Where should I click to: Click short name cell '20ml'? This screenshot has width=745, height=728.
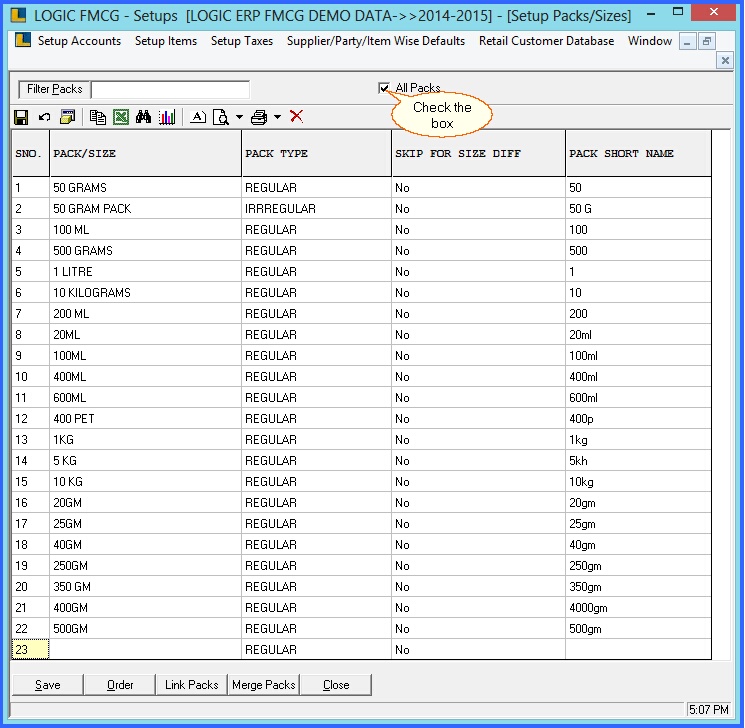(639, 335)
